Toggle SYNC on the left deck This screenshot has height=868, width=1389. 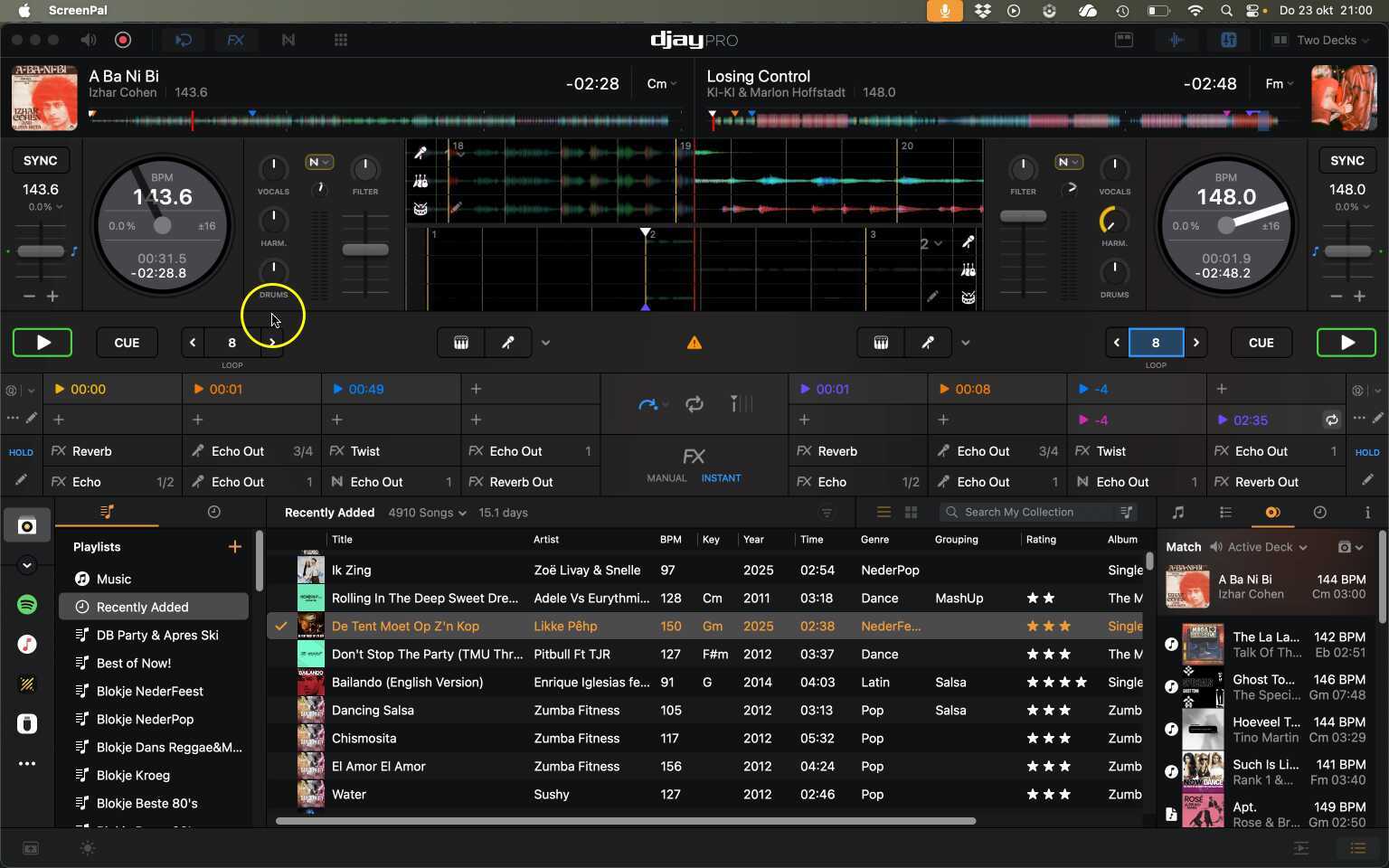pyautogui.click(x=41, y=161)
